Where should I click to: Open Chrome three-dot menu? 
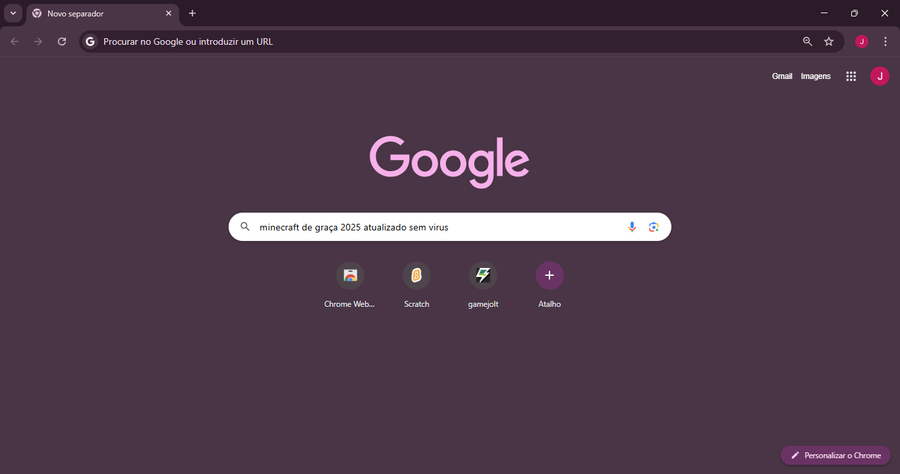pyautogui.click(x=885, y=41)
